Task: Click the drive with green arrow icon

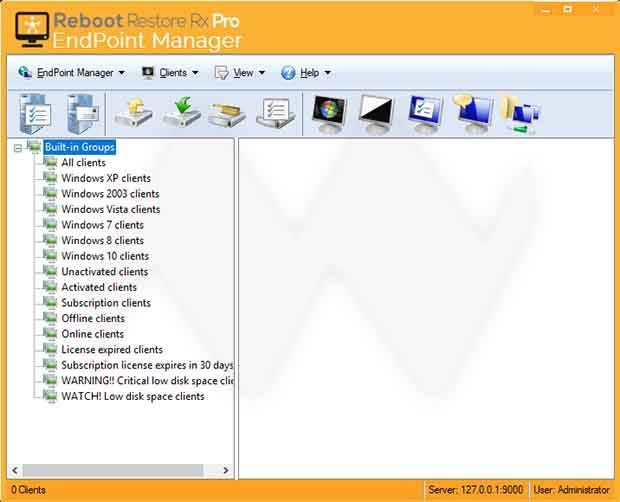Action: click(x=182, y=113)
